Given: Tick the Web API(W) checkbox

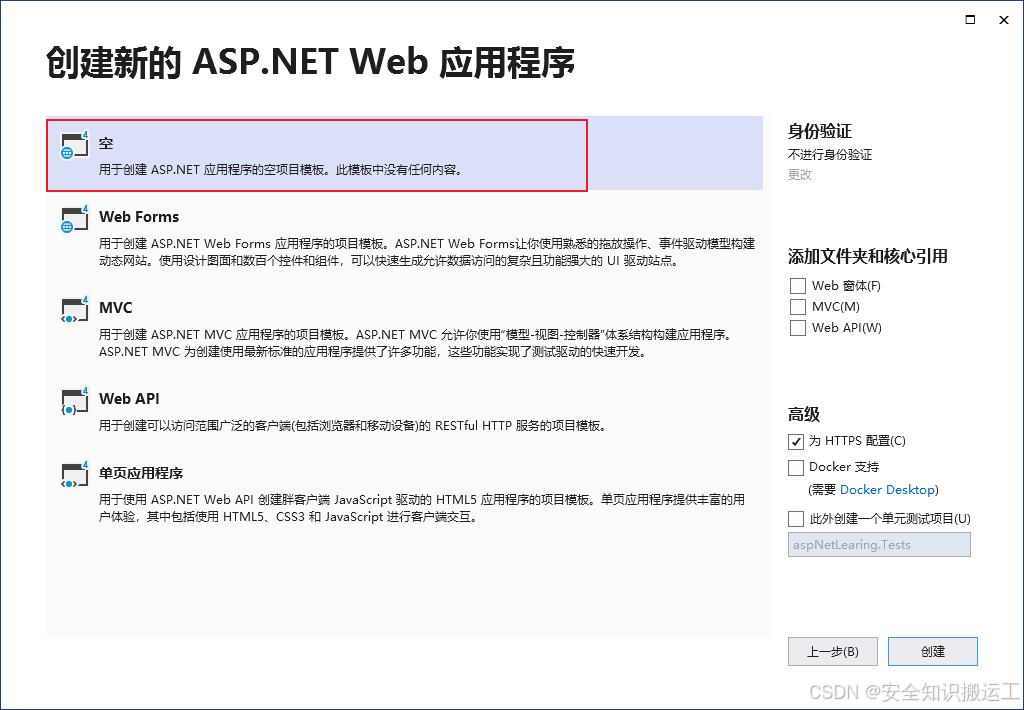Looking at the screenshot, I should pos(797,328).
